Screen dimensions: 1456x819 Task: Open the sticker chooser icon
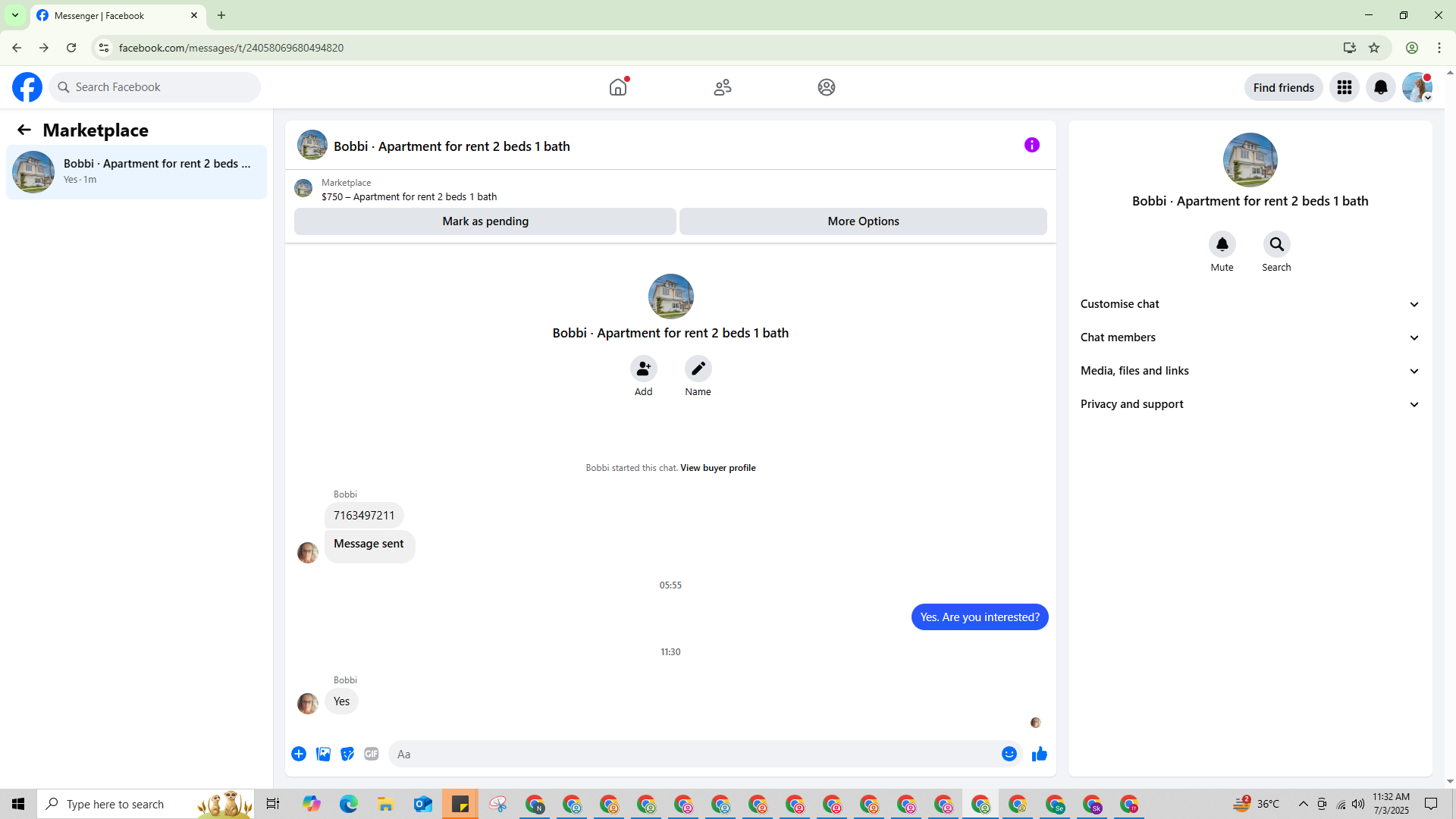click(x=347, y=754)
